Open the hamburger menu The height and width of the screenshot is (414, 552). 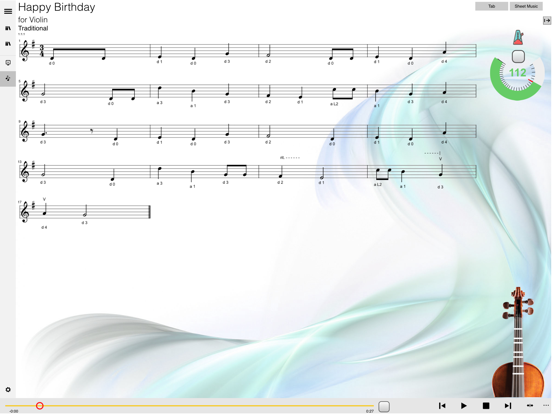8,12
